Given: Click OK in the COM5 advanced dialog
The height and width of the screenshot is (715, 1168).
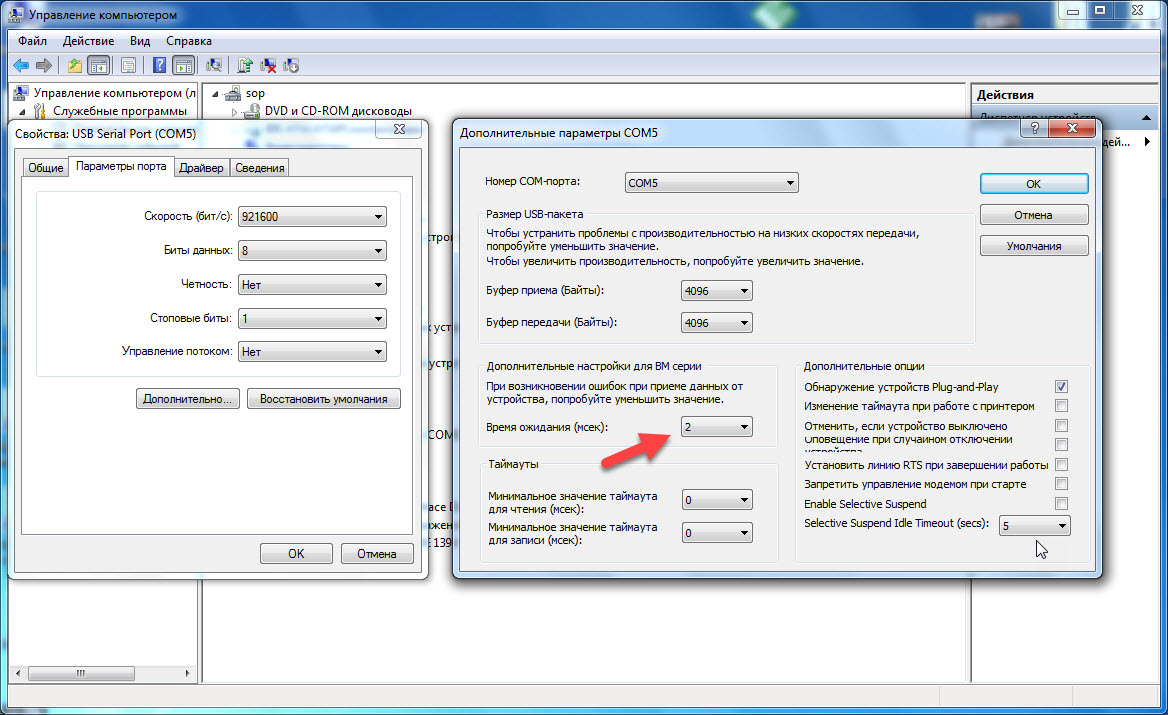Looking at the screenshot, I should pos(1034,184).
